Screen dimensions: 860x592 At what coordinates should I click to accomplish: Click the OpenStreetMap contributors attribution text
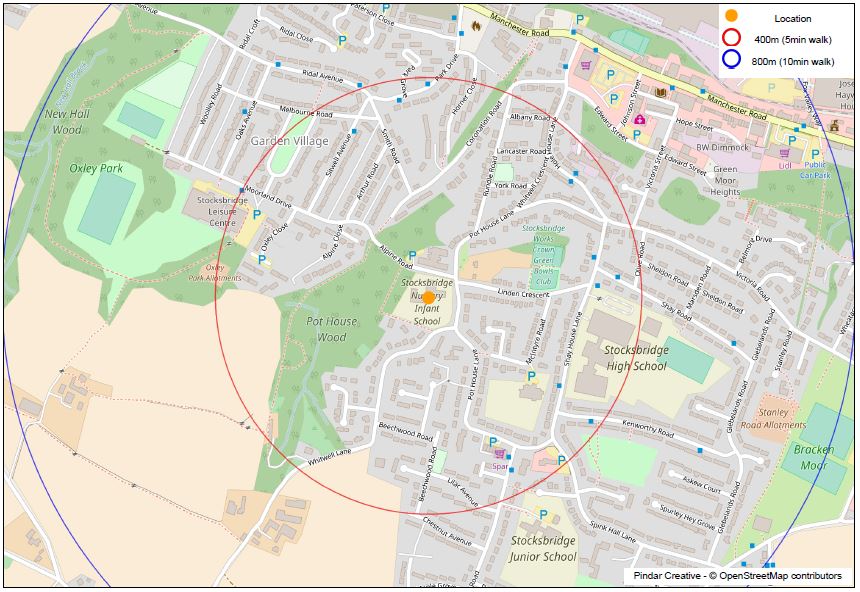[x=778, y=576]
